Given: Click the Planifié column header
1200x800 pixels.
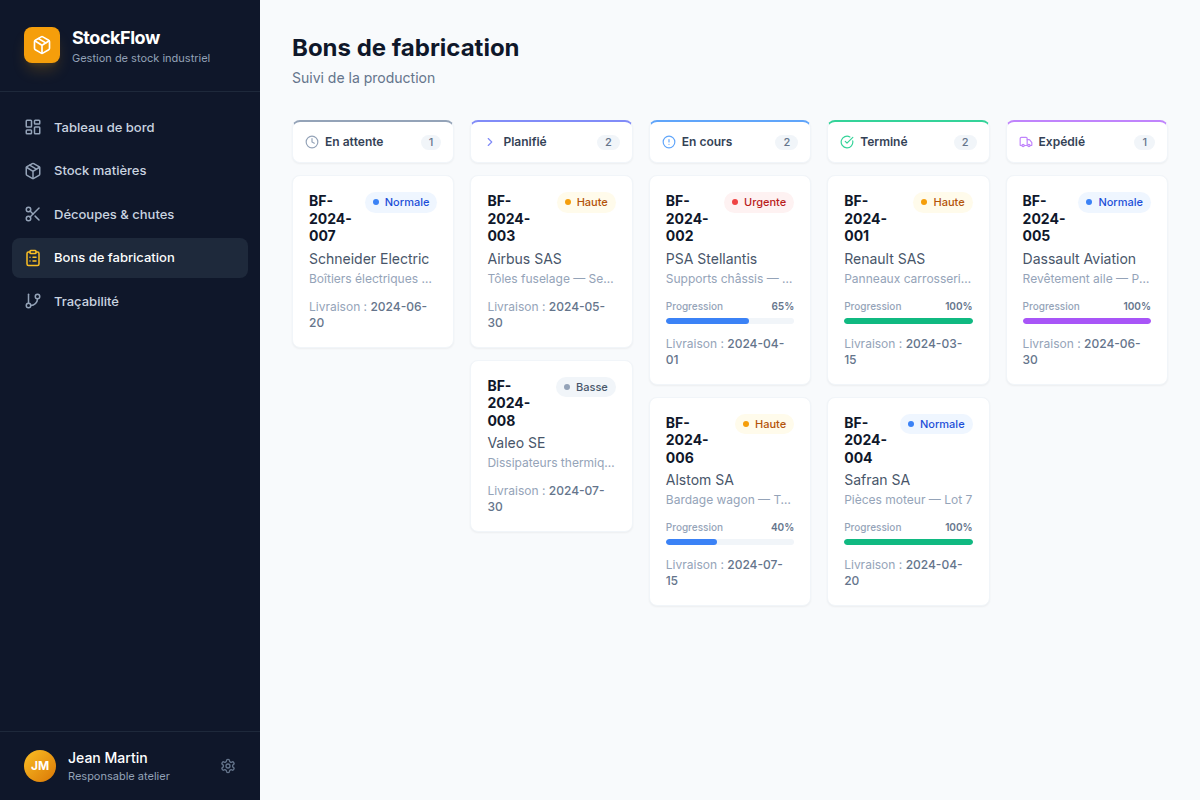Looking at the screenshot, I should pyautogui.click(x=551, y=142).
